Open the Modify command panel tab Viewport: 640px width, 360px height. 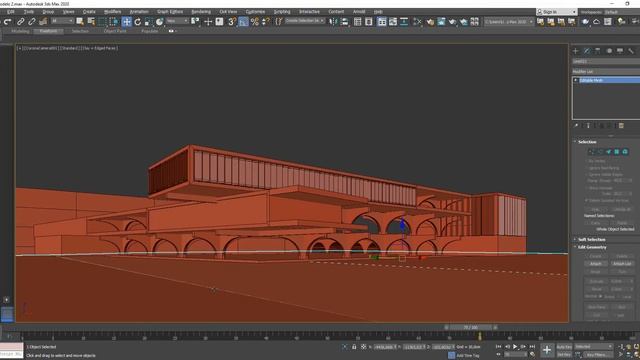coord(587,51)
